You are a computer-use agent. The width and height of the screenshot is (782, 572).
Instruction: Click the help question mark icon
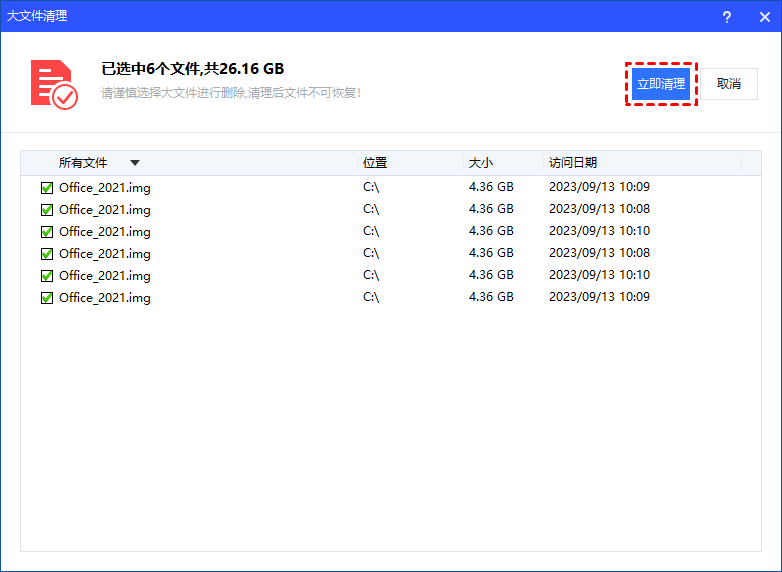click(727, 16)
